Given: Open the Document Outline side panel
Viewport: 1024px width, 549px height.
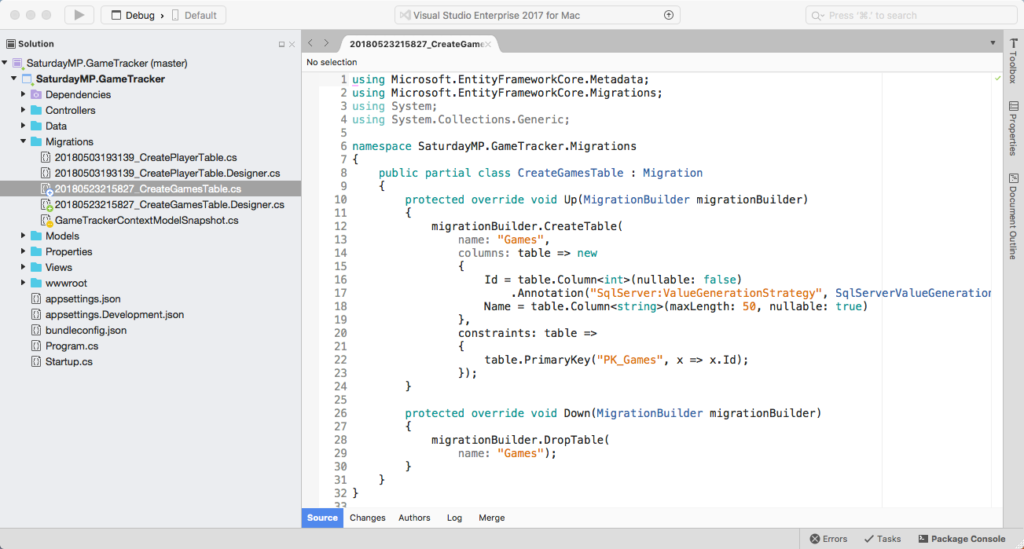Looking at the screenshot, I should pos(1013,216).
